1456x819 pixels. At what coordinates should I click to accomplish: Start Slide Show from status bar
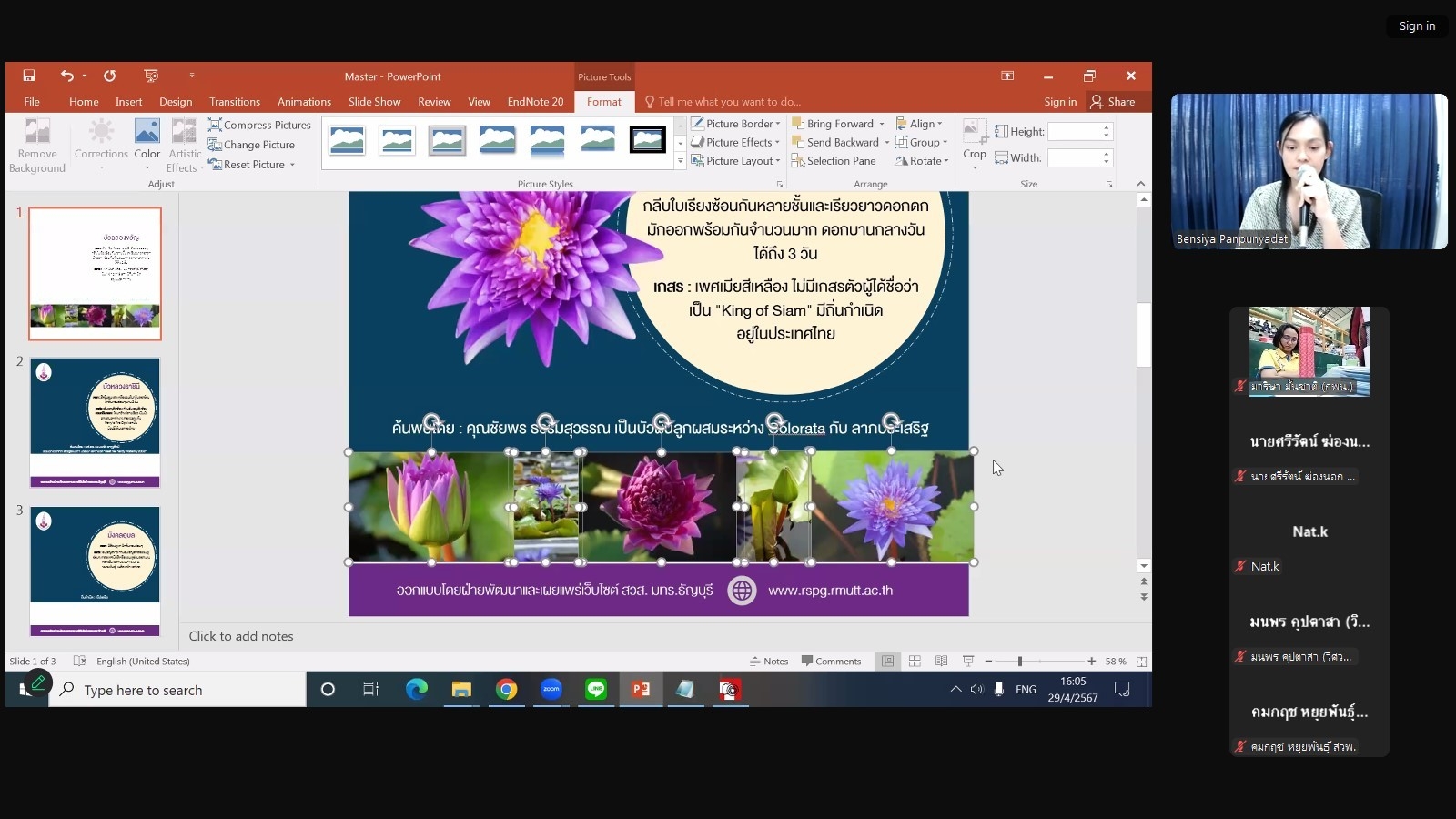point(968,662)
